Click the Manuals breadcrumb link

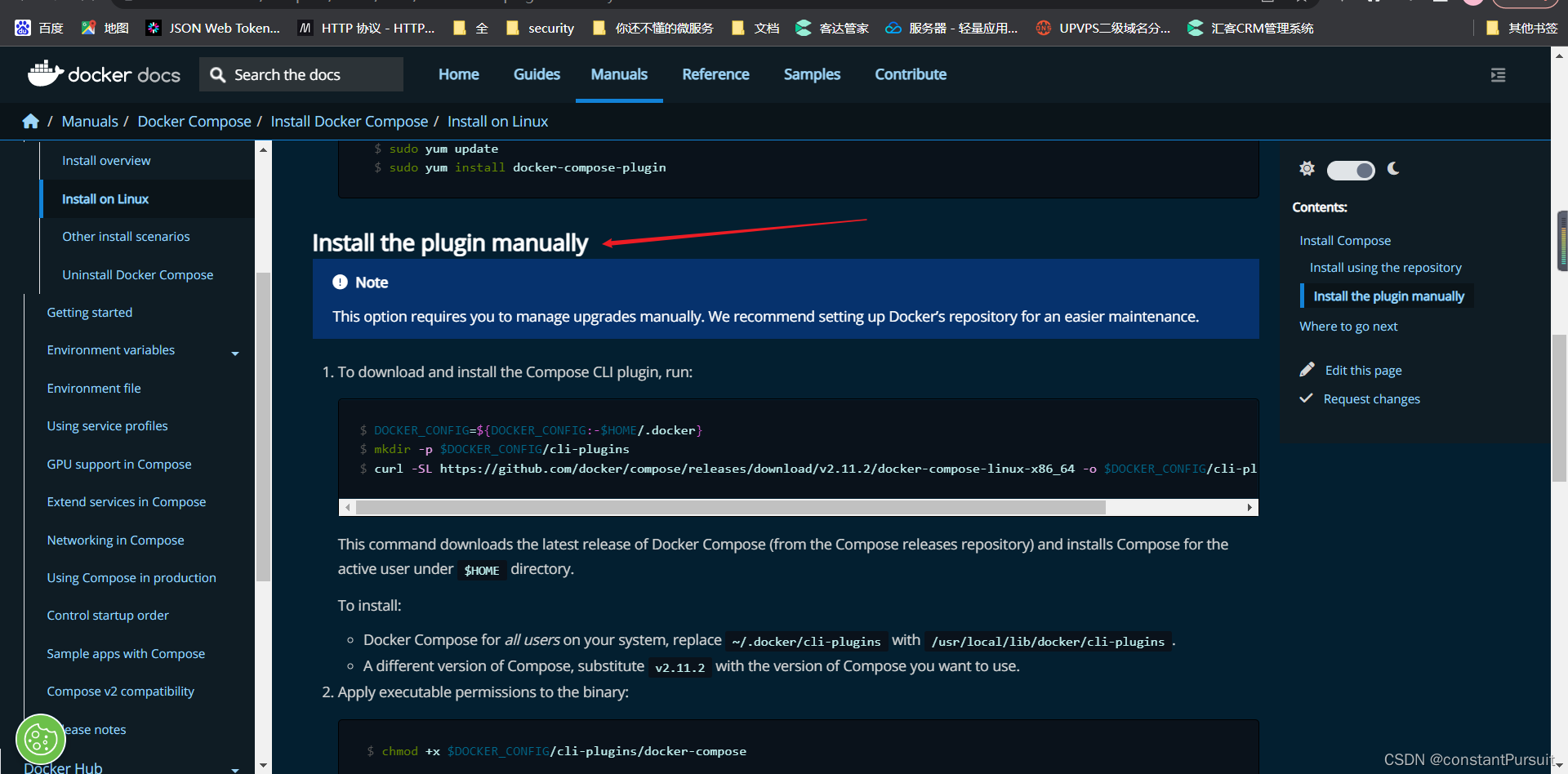coord(90,122)
